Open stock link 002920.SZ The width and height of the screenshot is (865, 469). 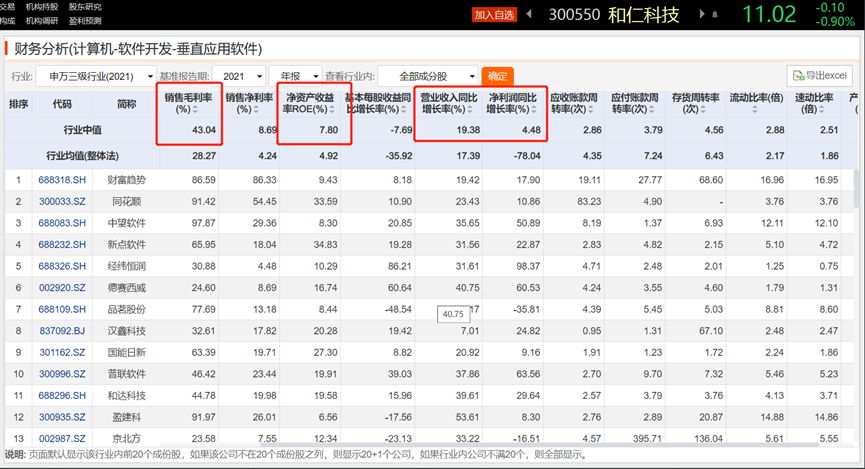click(x=62, y=287)
